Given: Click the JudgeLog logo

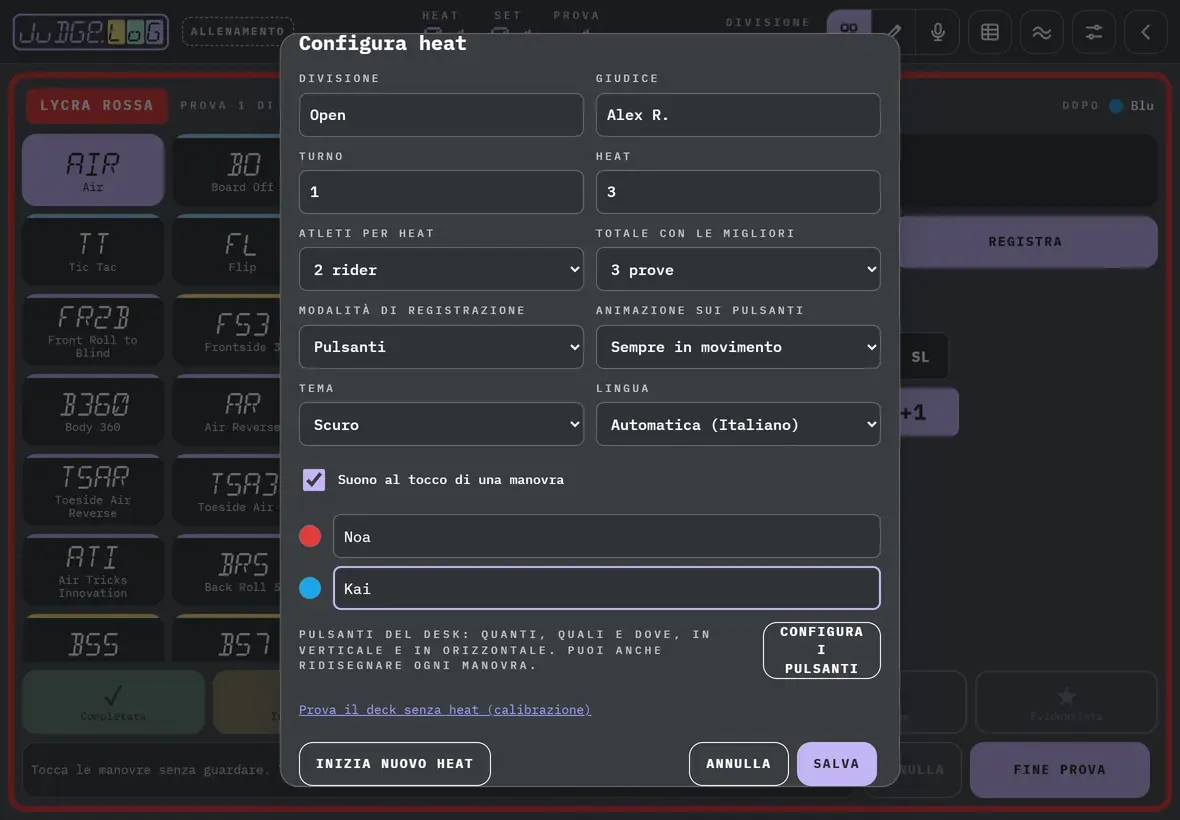Looking at the screenshot, I should point(90,32).
